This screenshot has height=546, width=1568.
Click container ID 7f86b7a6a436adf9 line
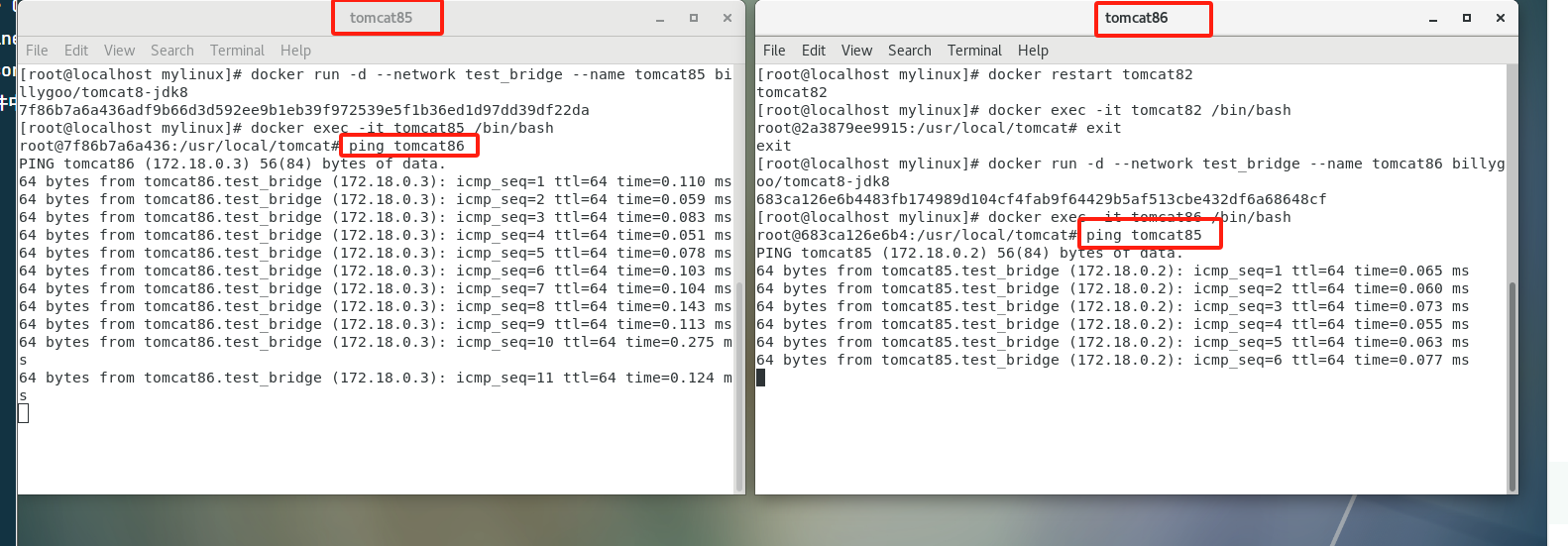304,110
